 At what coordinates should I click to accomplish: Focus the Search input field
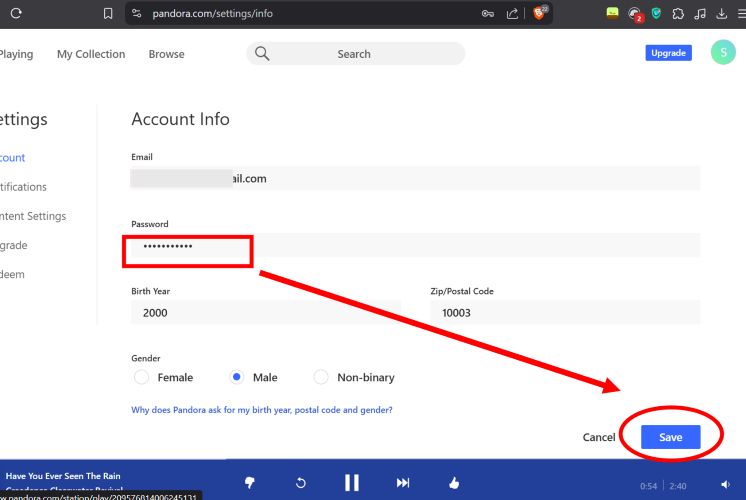pos(355,54)
